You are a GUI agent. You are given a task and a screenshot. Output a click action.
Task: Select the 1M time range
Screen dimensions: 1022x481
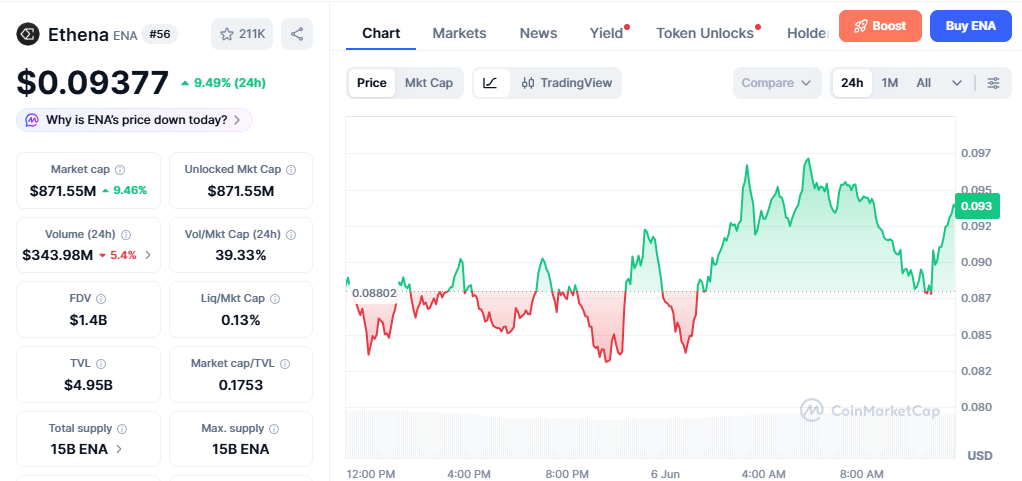tap(890, 83)
